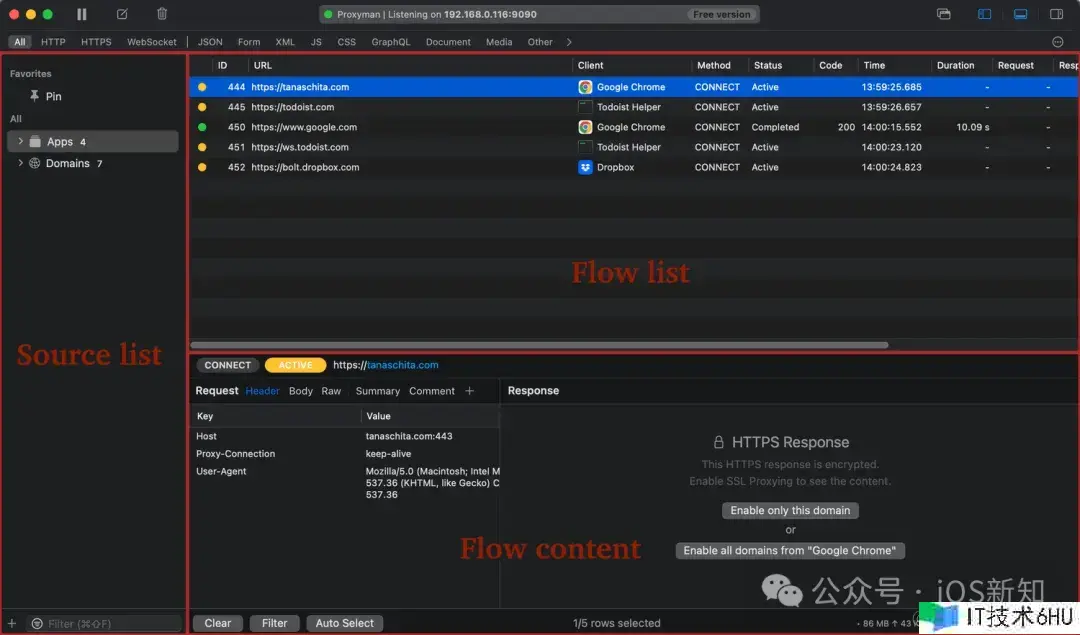Click the Todoist Helper icon for ws.todoist.com
This screenshot has height=635, width=1080.
pyautogui.click(x=585, y=147)
